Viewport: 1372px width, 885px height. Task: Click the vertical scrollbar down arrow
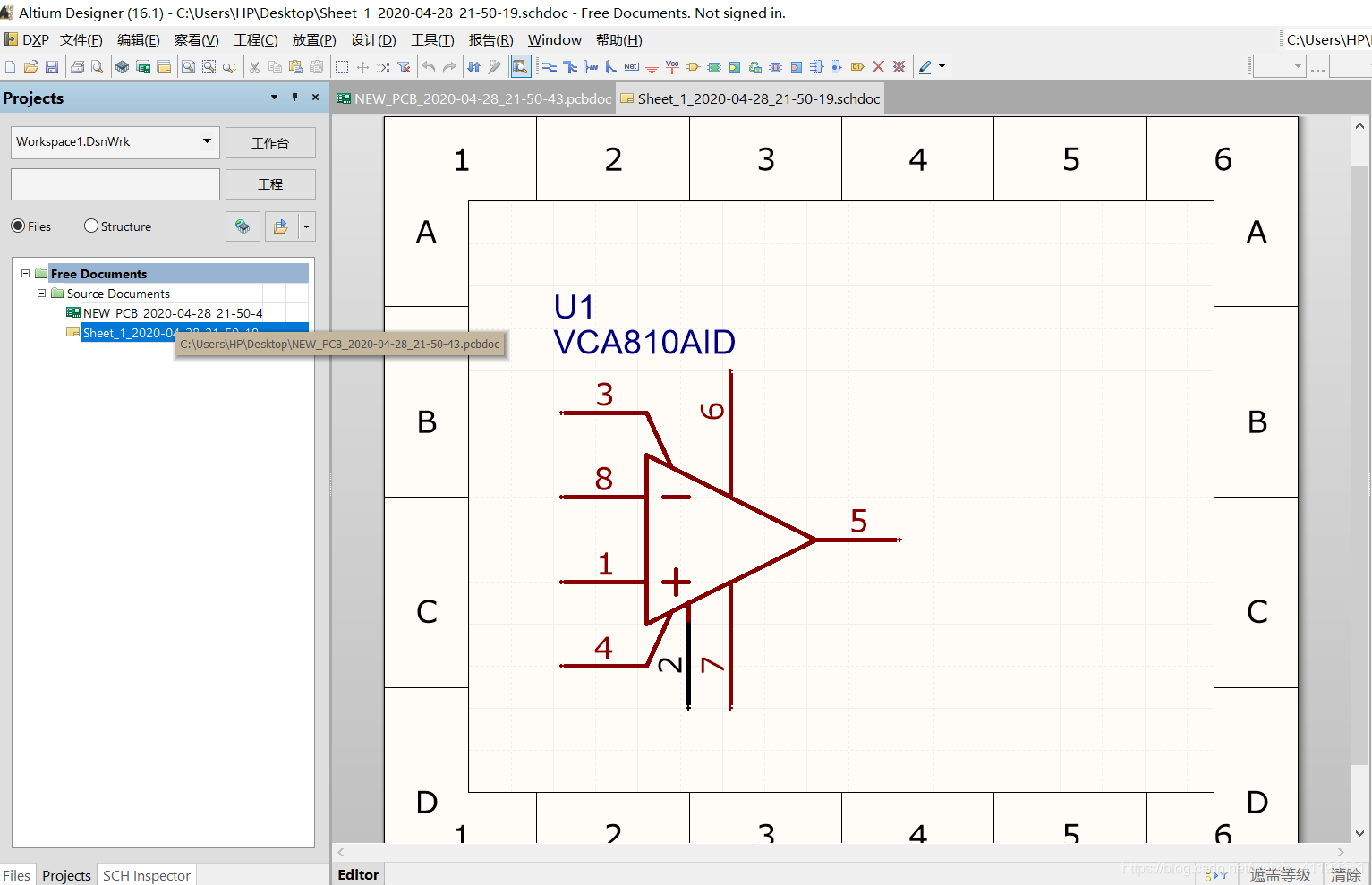[1360, 833]
